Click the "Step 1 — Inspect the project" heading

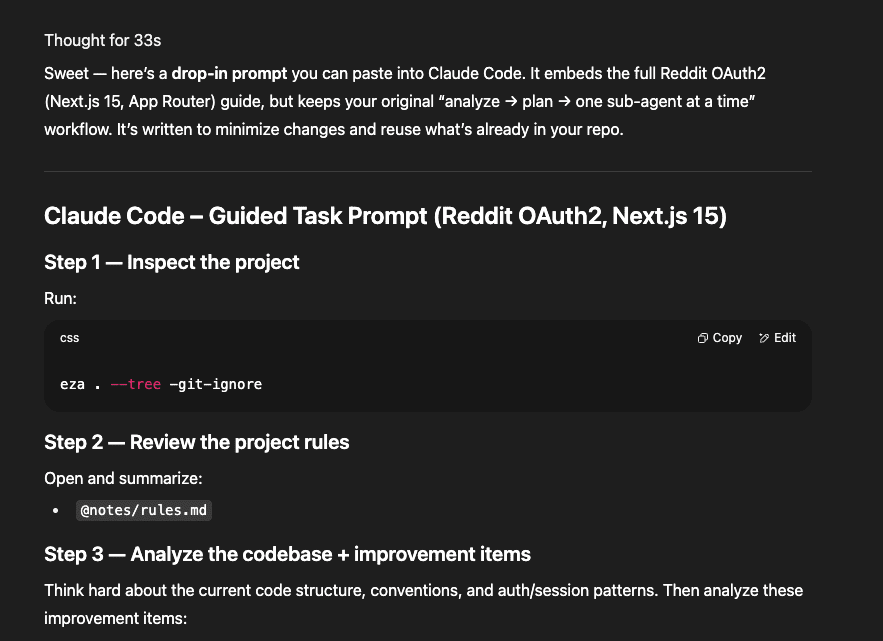172,262
